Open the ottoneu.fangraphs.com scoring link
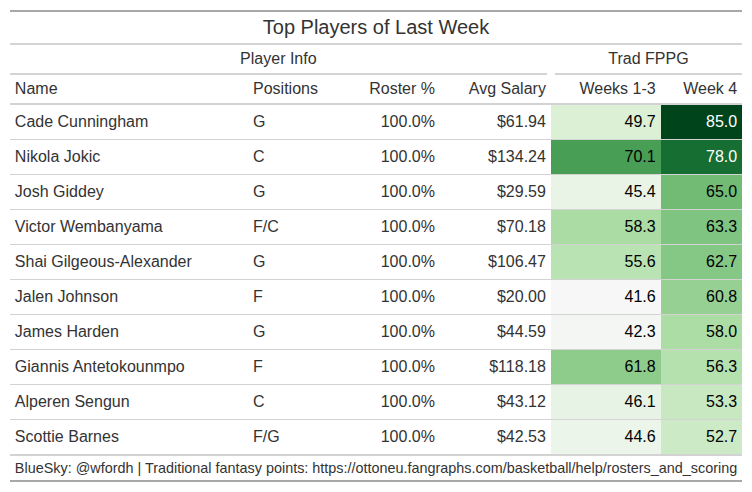Screen dimensions: 752x492 [525, 468]
